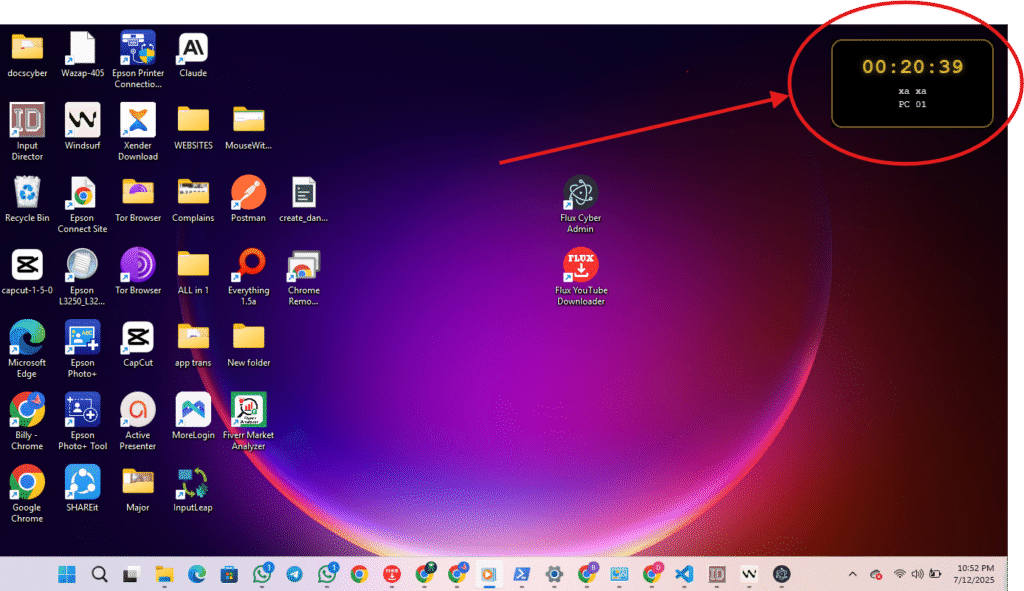Image resolution: width=1024 pixels, height=591 pixels.
Task: Select the SHAREit desktop shortcut
Action: 82,483
